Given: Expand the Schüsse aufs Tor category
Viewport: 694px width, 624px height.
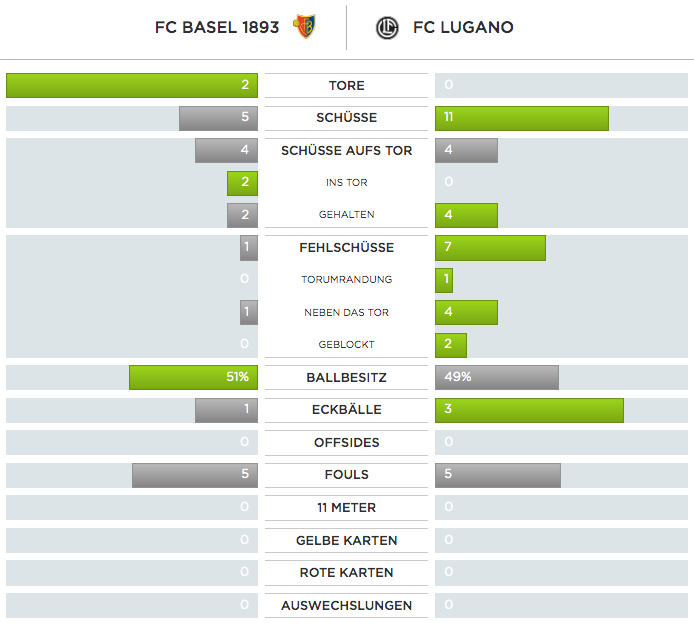Looking at the screenshot, I should click(x=346, y=151).
